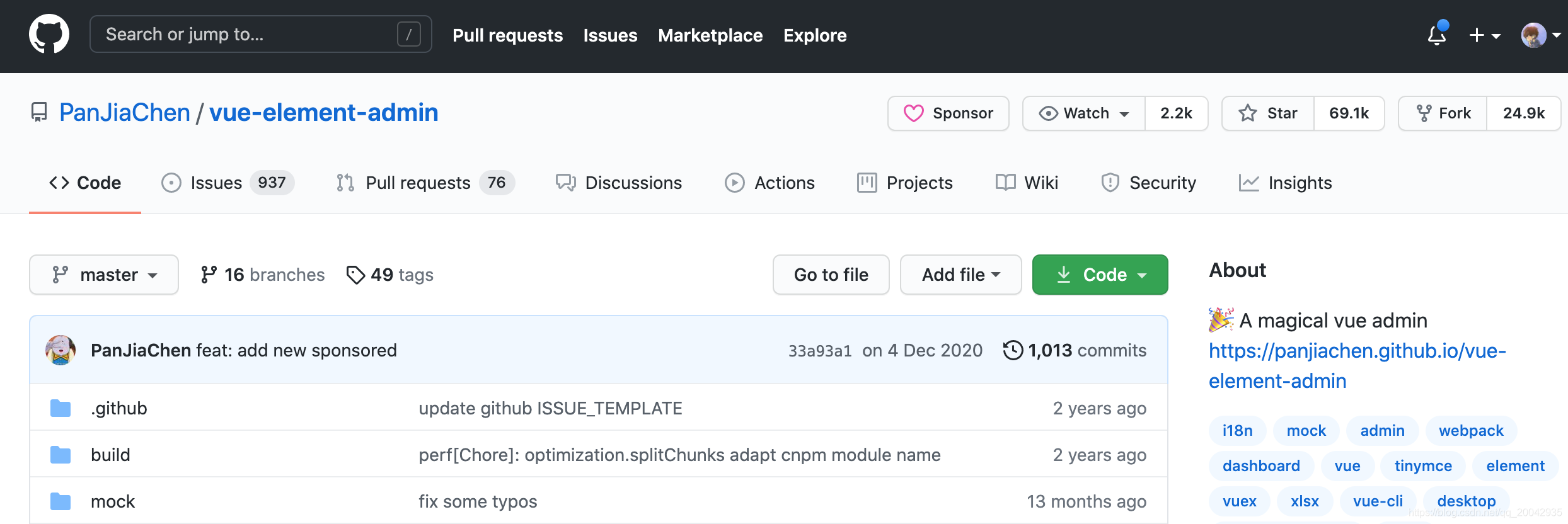
Task: Click PanJiaChen's commit author avatar
Action: [61, 350]
